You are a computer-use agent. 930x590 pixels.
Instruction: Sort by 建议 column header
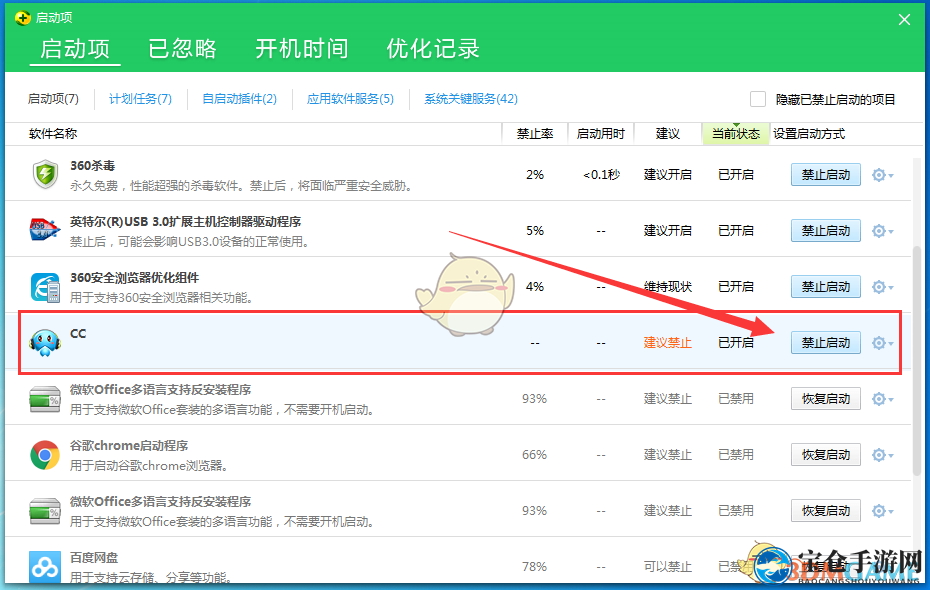667,134
